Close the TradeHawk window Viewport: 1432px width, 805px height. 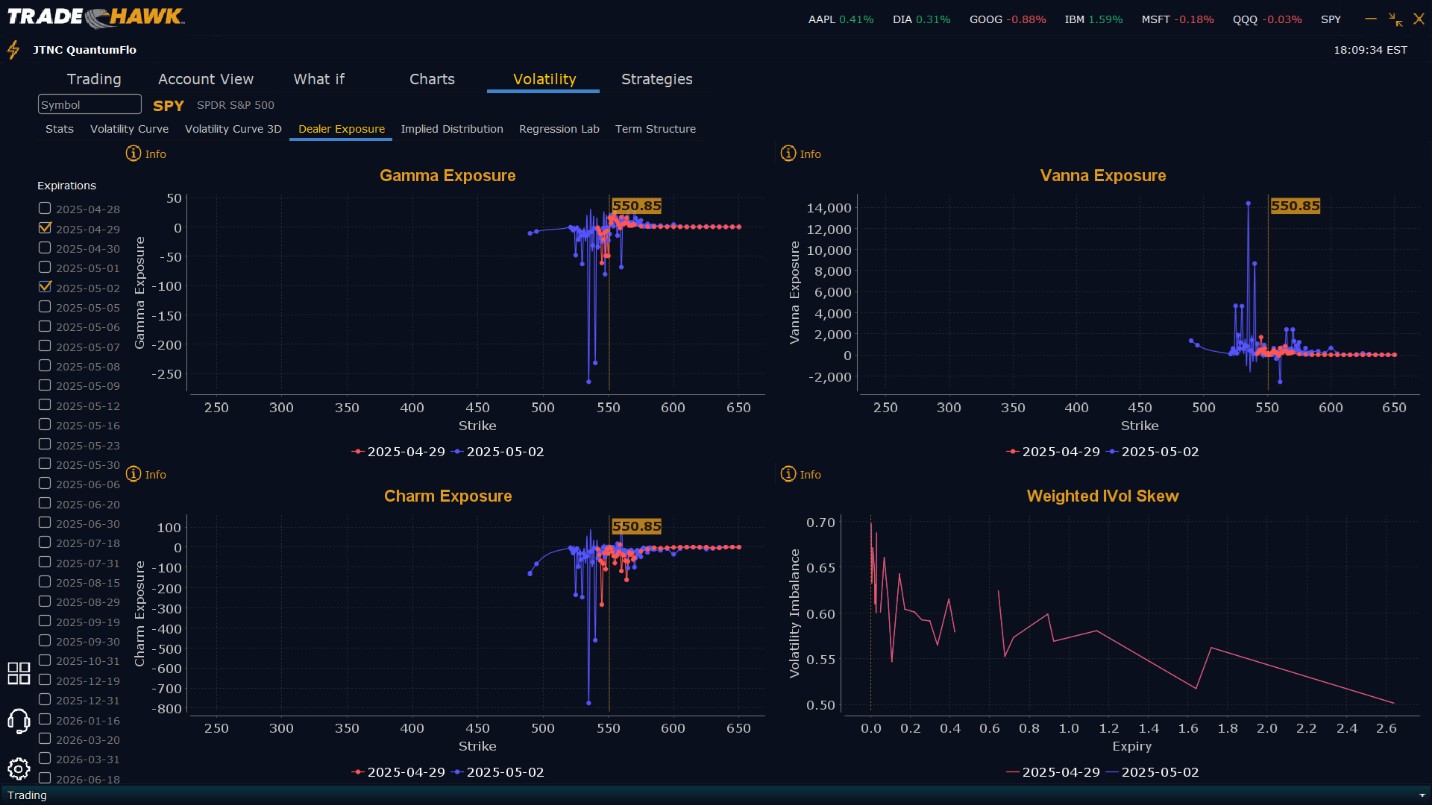[x=1418, y=19]
